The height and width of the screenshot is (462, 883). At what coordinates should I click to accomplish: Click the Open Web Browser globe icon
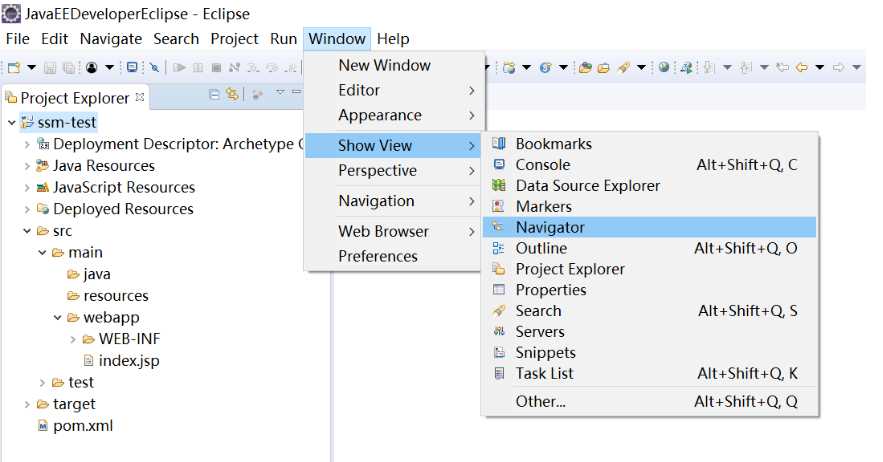coord(664,67)
